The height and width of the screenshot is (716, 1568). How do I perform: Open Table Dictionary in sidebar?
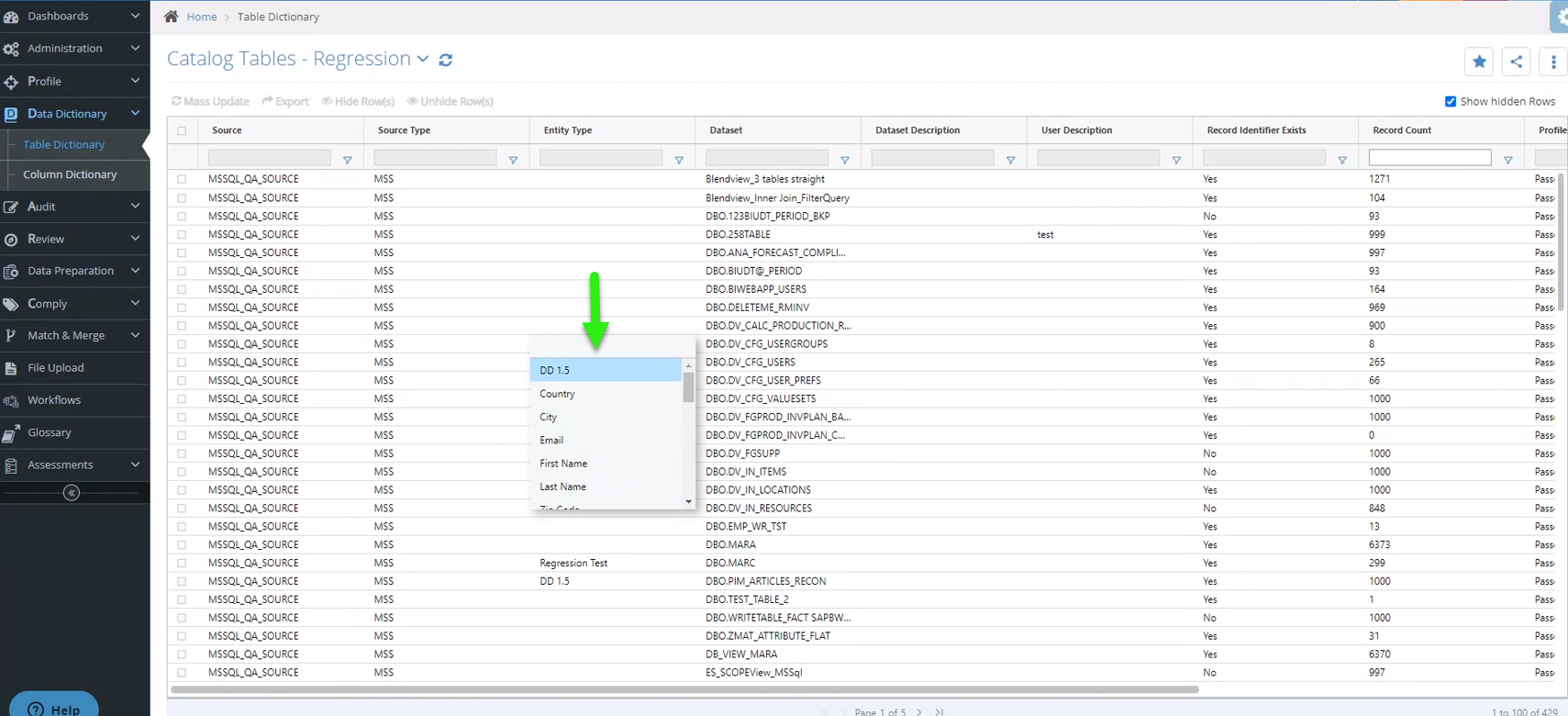tap(64, 144)
